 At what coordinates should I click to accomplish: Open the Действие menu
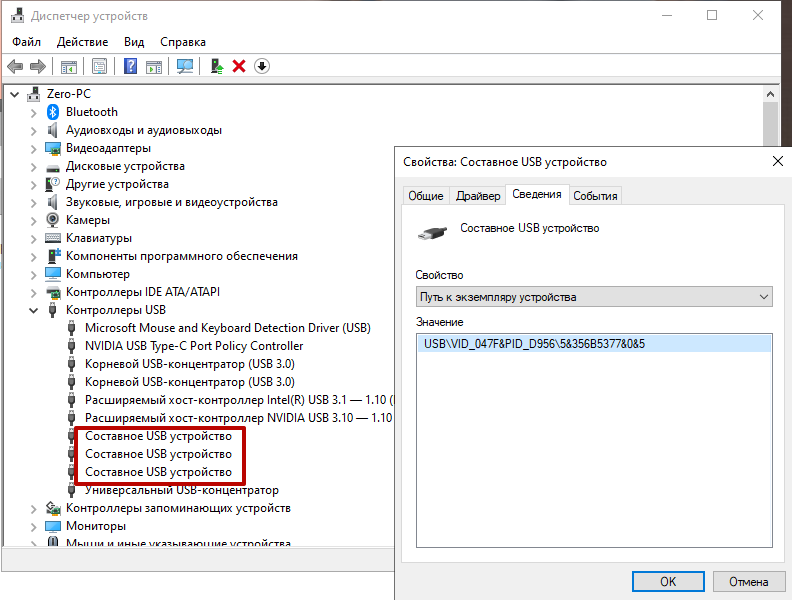pyautogui.click(x=82, y=42)
